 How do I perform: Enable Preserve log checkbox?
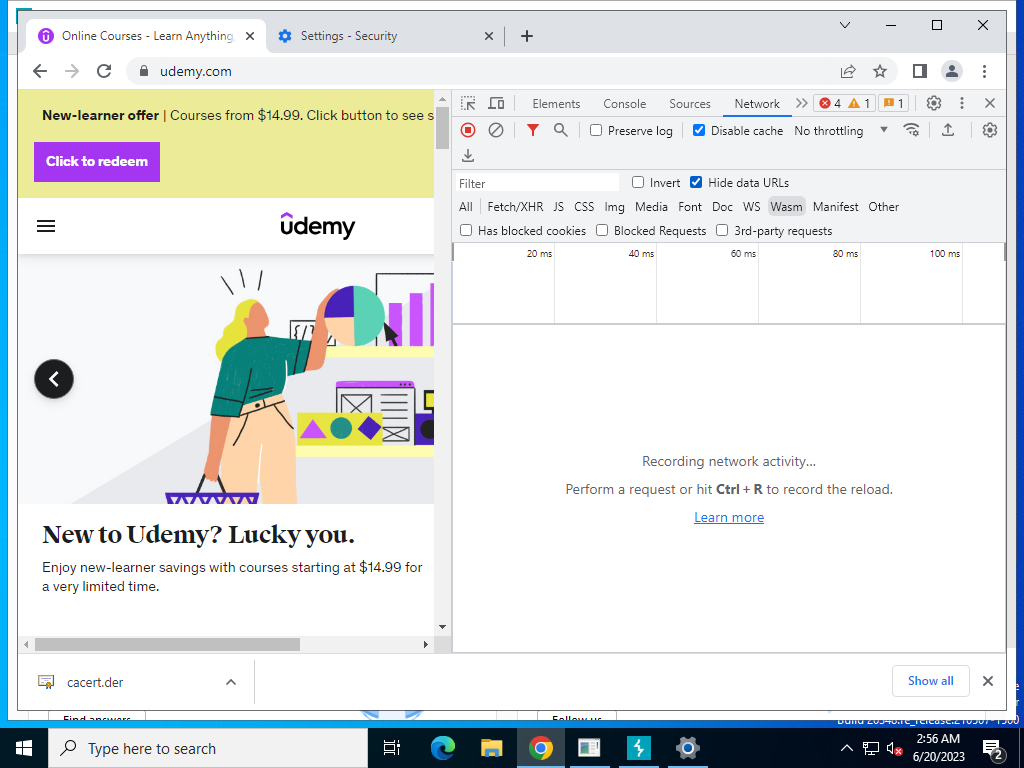596,130
